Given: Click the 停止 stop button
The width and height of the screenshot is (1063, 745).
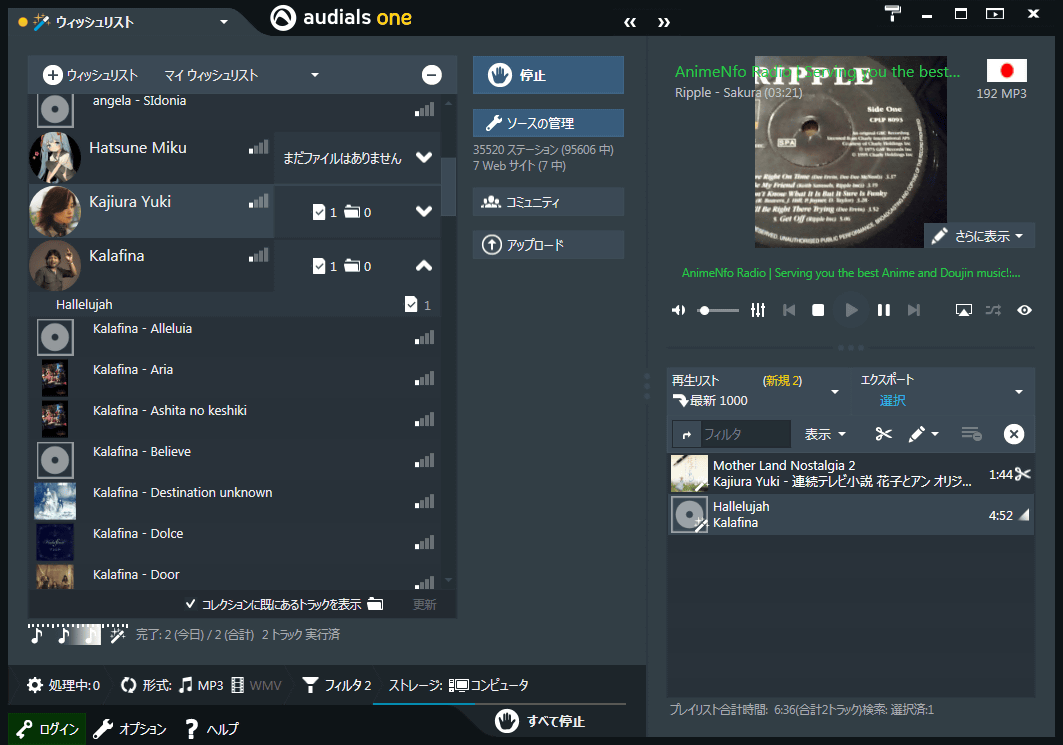Looking at the screenshot, I should pos(548,75).
